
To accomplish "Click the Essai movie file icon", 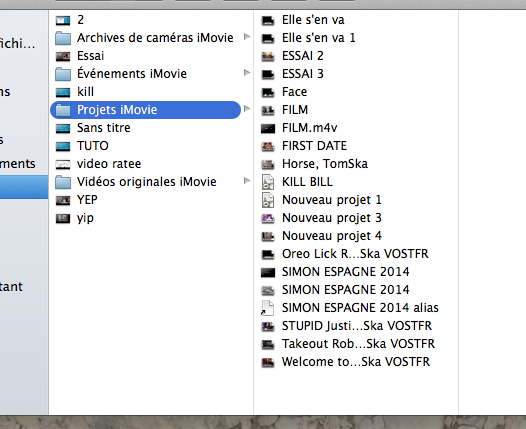I will coord(63,56).
